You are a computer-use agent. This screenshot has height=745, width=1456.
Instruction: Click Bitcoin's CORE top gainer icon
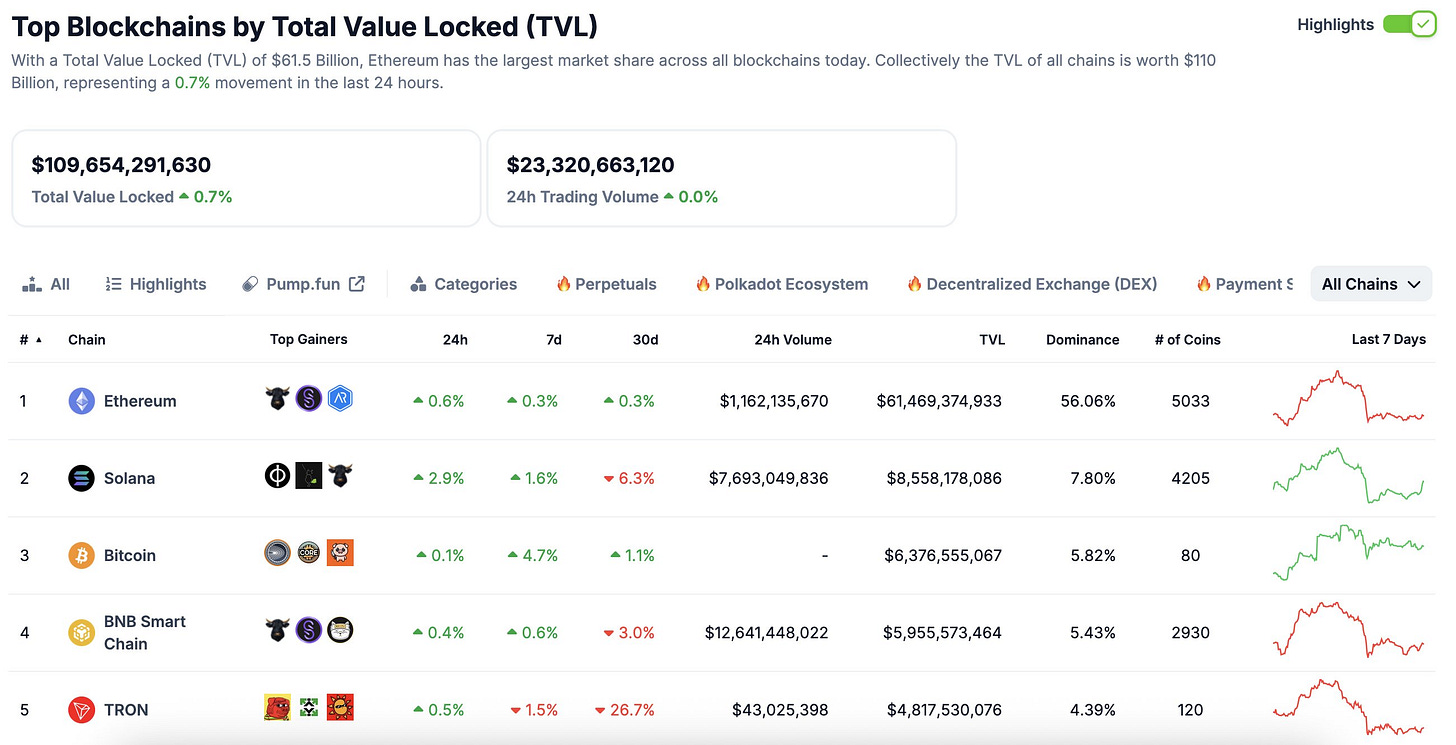point(309,553)
